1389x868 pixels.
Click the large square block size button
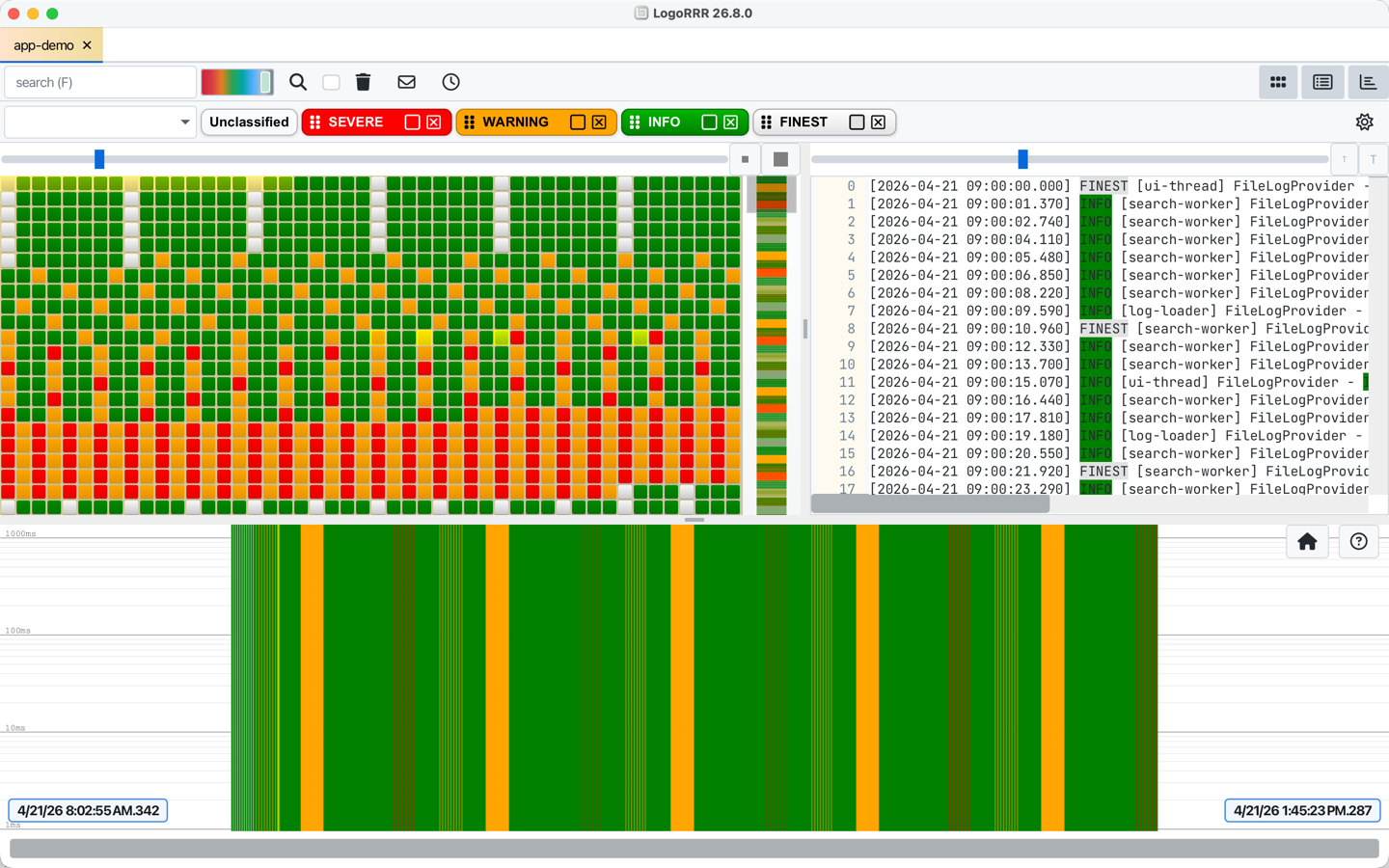(x=780, y=159)
